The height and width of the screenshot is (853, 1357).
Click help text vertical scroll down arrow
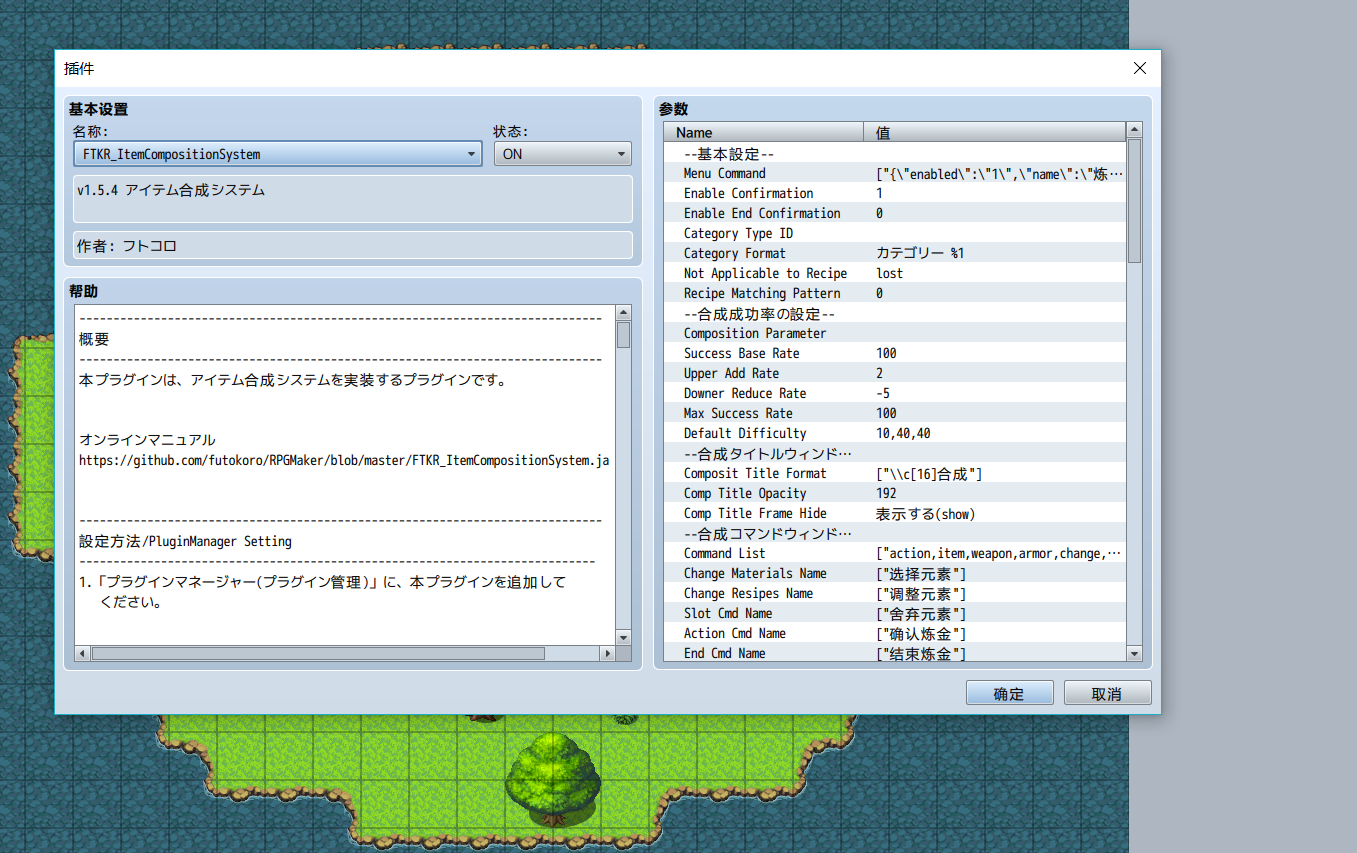click(x=623, y=637)
